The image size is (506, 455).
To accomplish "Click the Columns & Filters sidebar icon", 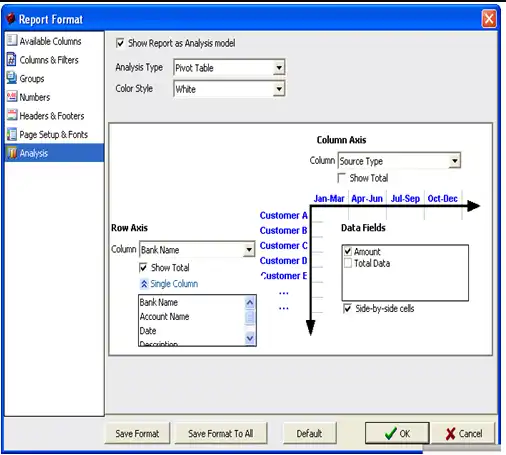I will pyautogui.click(x=11, y=59).
